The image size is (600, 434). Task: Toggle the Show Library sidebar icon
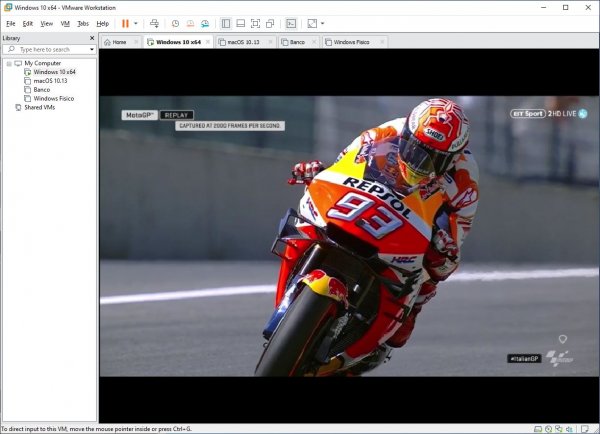[x=226, y=24]
